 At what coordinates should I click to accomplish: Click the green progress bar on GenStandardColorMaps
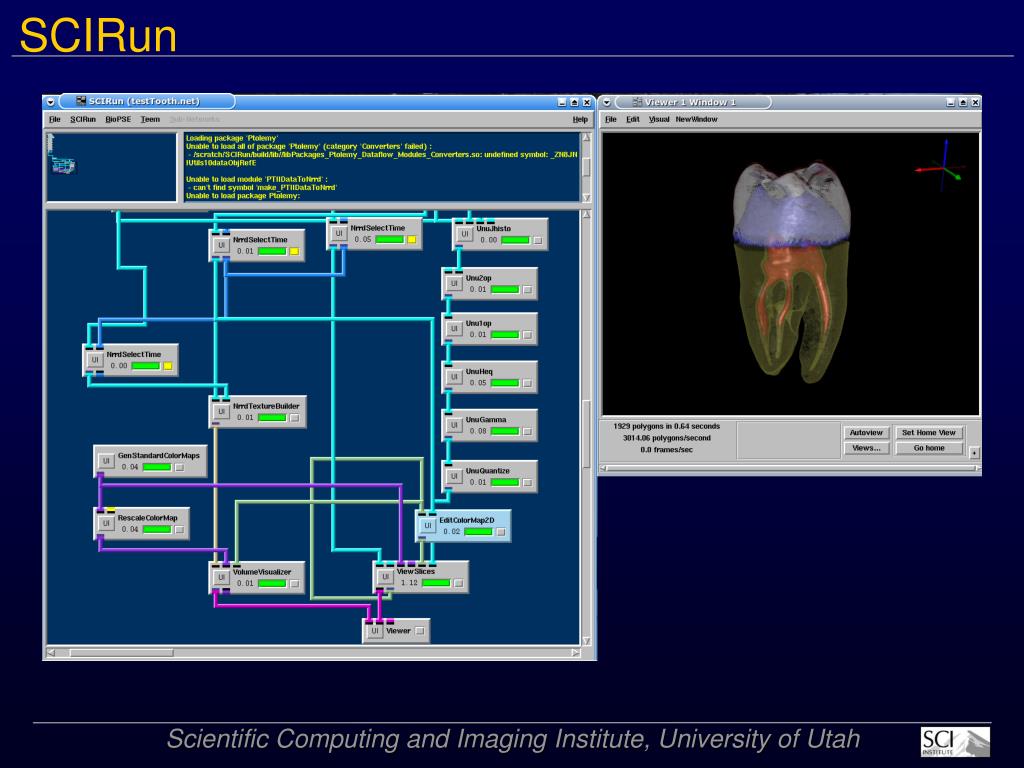157,467
